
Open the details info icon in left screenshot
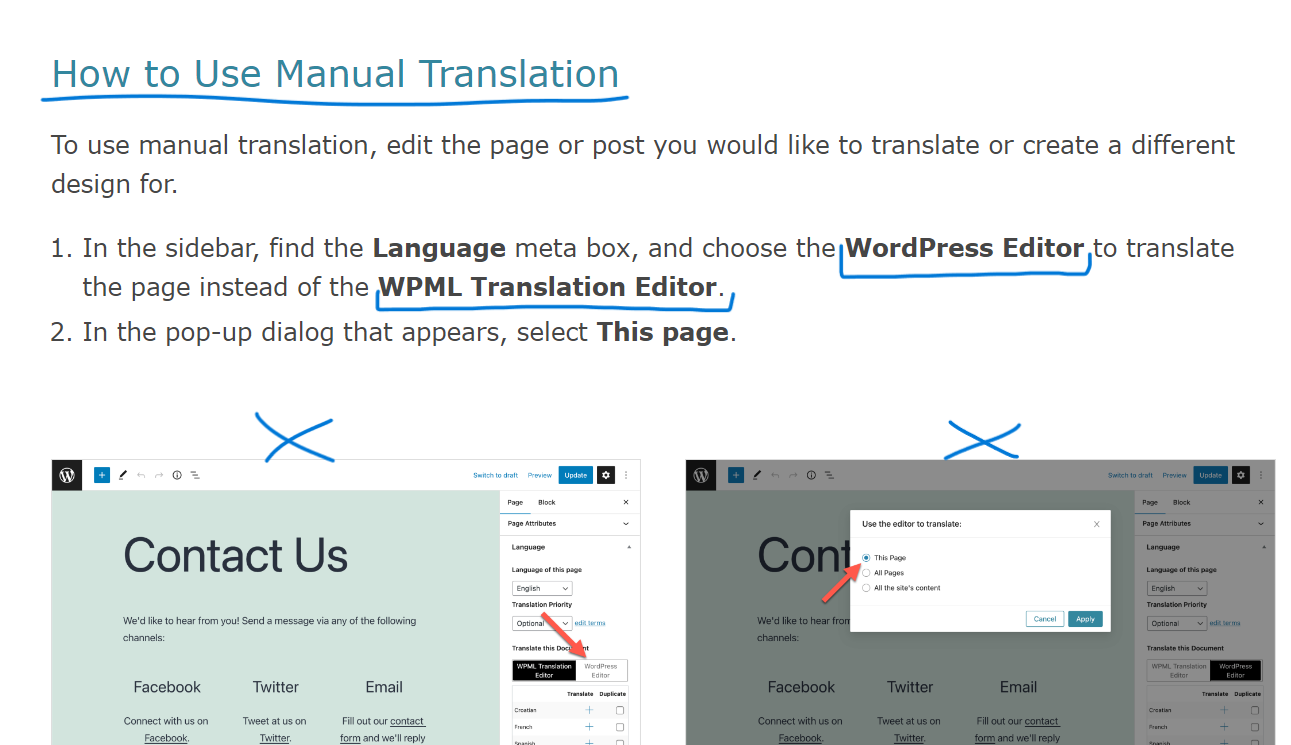click(177, 475)
